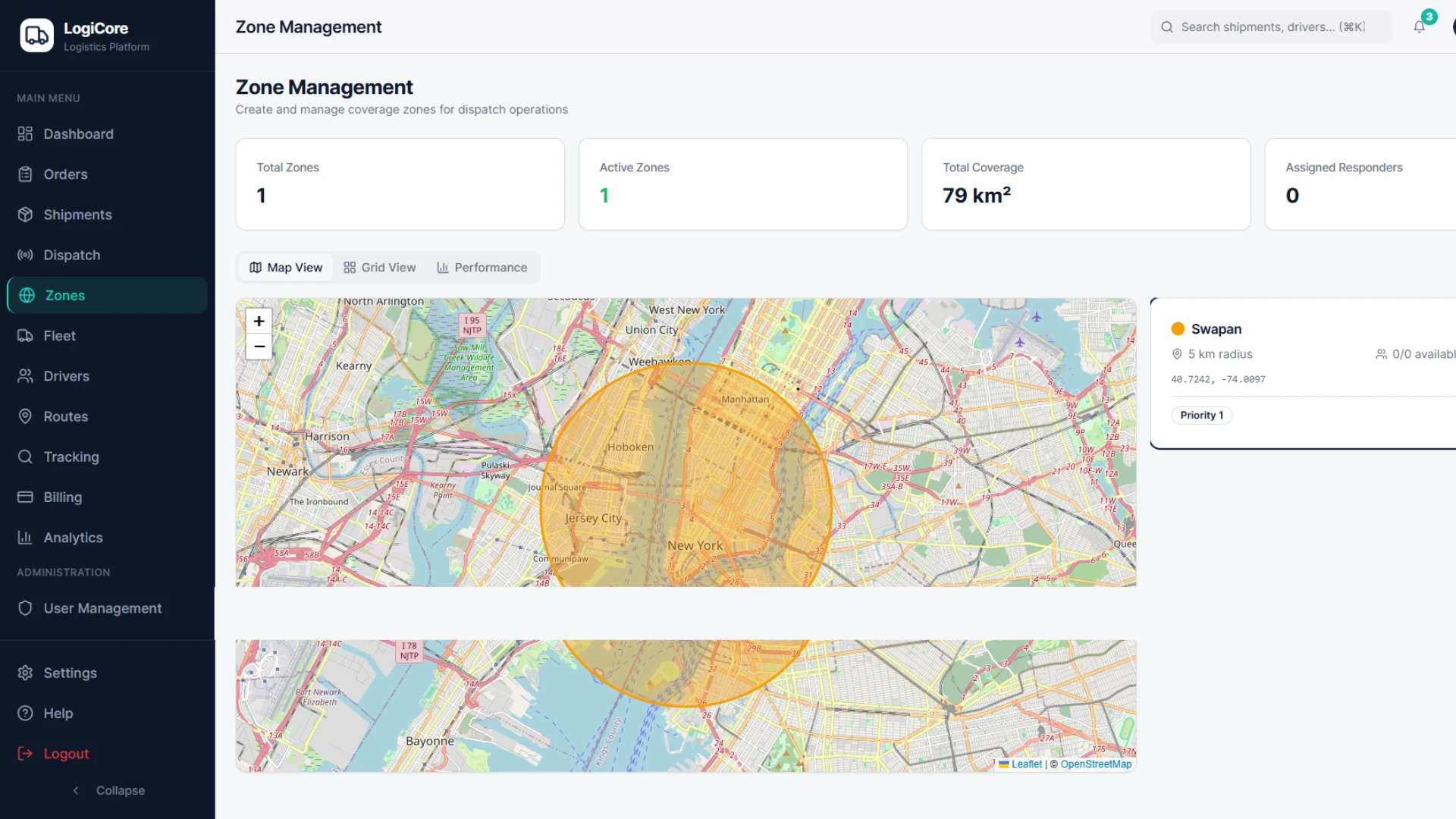Click the Drivers people icon
The width and height of the screenshot is (1456, 819).
(25, 376)
